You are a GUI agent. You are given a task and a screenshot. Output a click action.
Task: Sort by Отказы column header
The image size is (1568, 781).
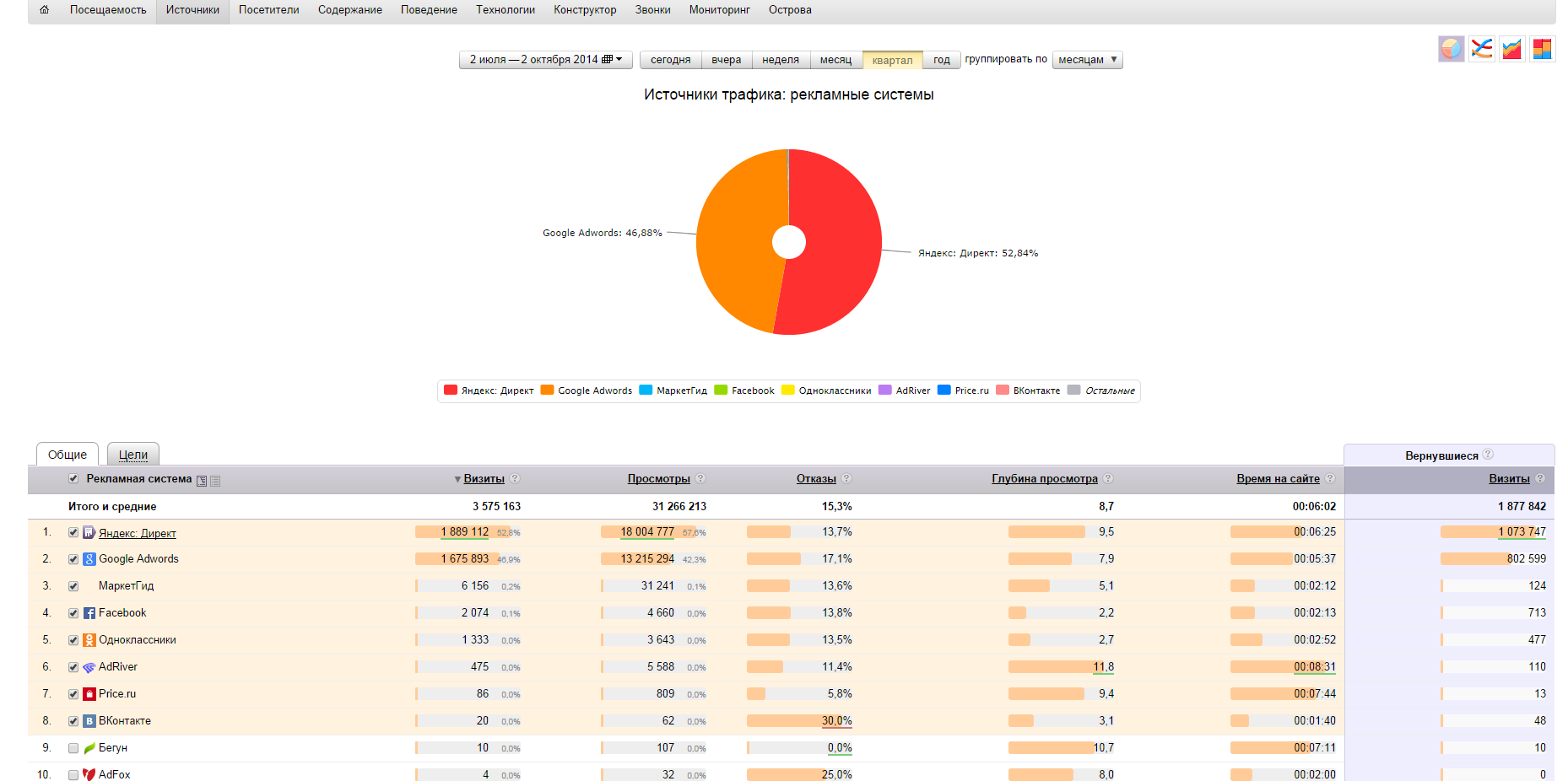[816, 479]
